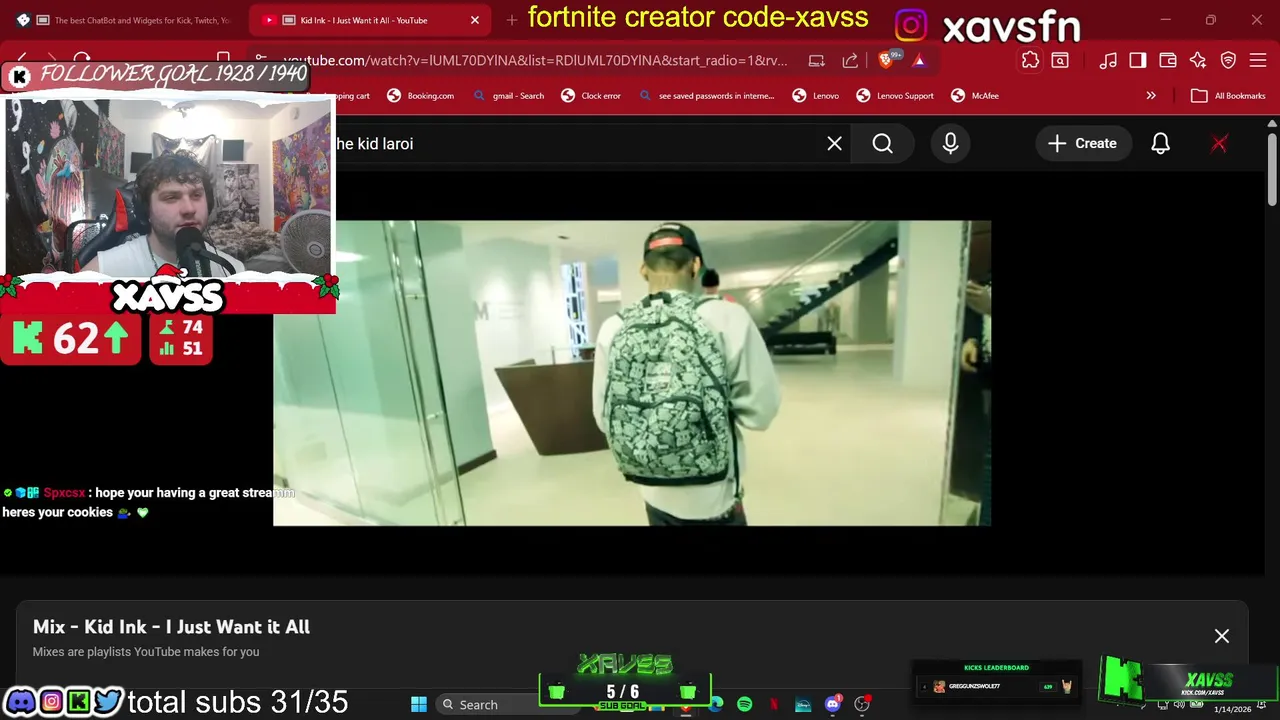This screenshot has width=1280, height=720.
Task: Open the Brave Shields lion icon
Action: point(888,61)
